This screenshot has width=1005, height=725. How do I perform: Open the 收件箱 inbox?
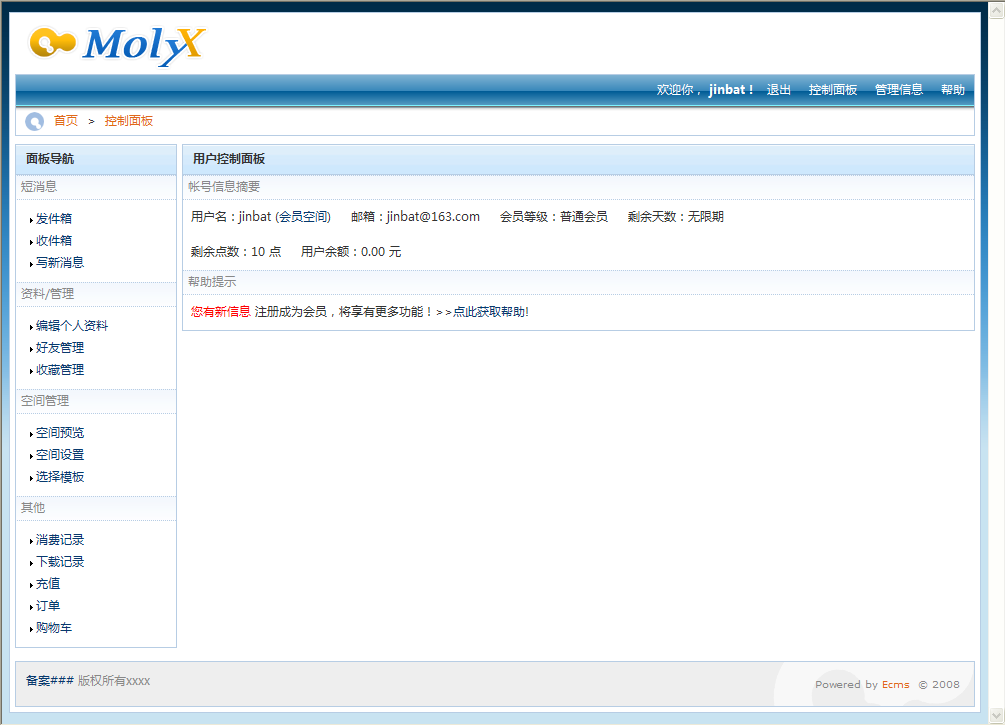[54, 241]
